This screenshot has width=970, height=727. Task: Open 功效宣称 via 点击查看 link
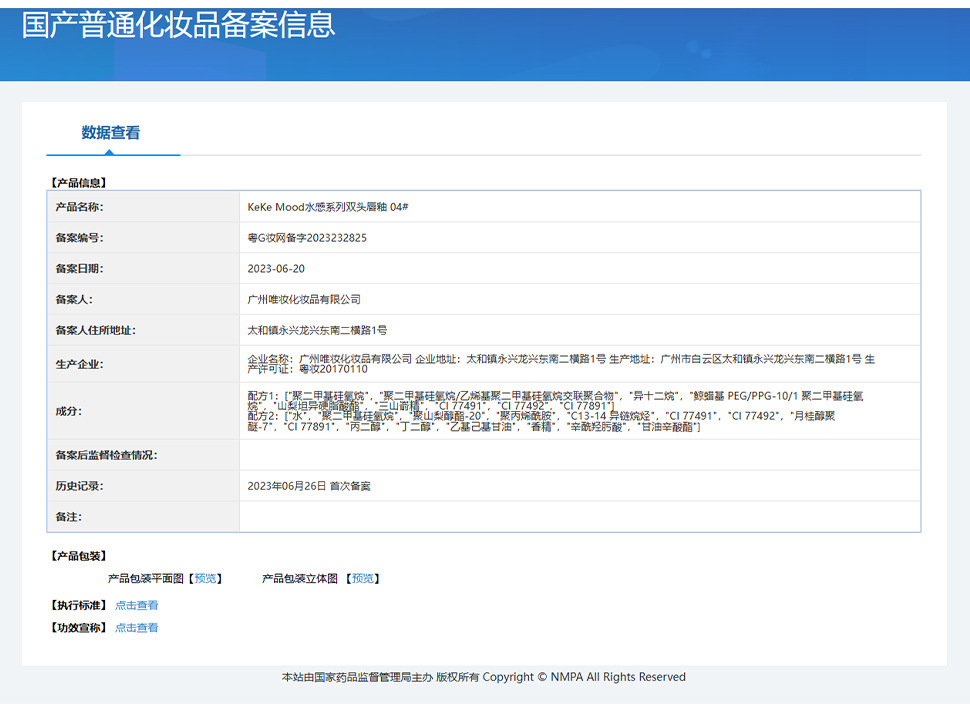click(137, 627)
